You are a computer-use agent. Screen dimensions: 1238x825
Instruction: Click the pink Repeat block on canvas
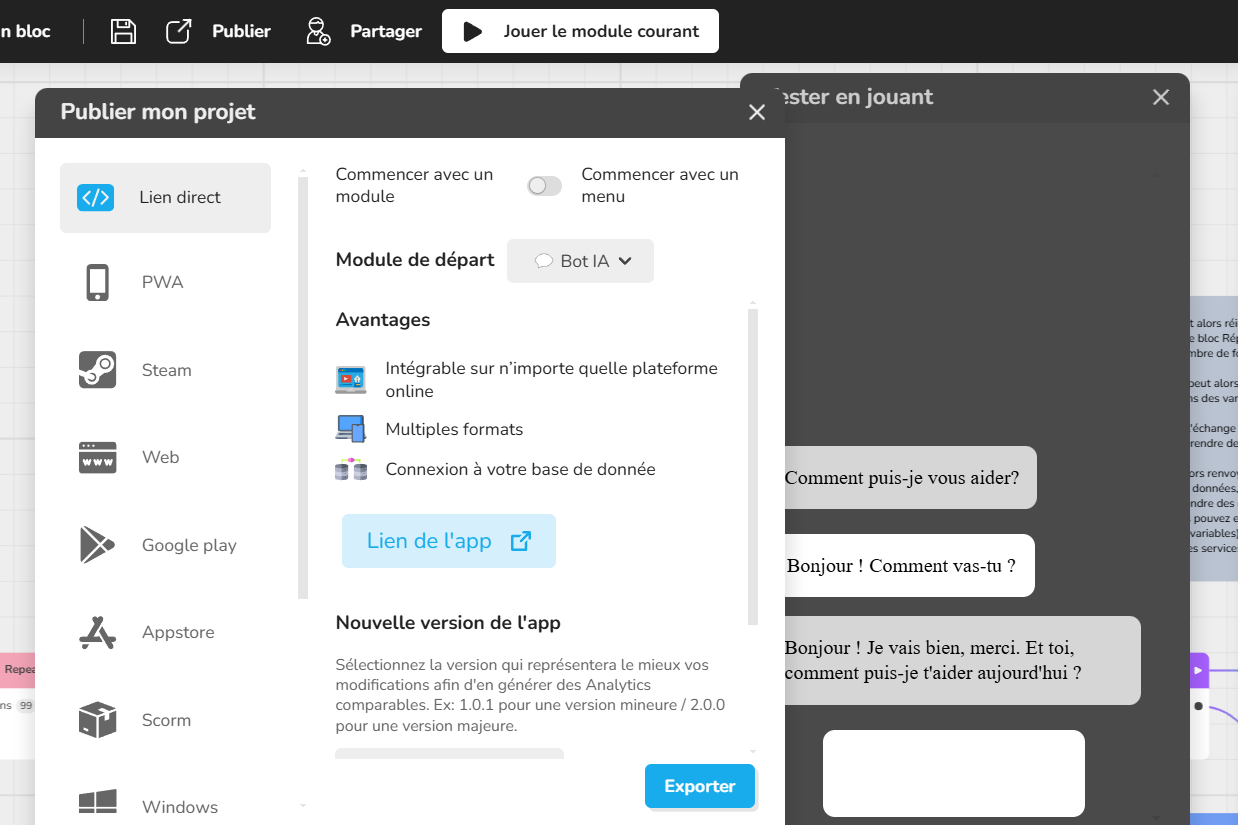click(17, 669)
